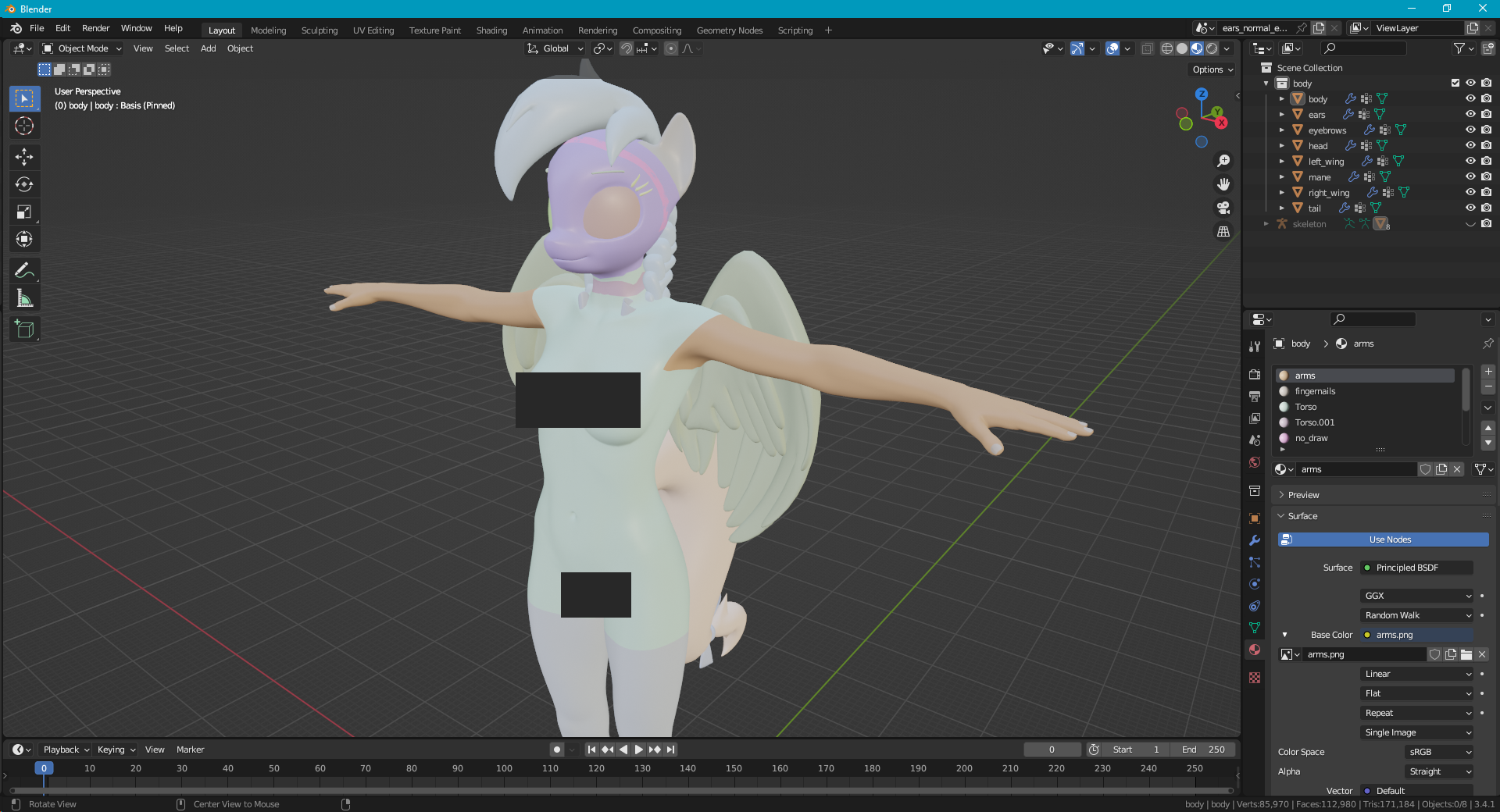Switch to UV Editing workspace tab

pyautogui.click(x=373, y=30)
